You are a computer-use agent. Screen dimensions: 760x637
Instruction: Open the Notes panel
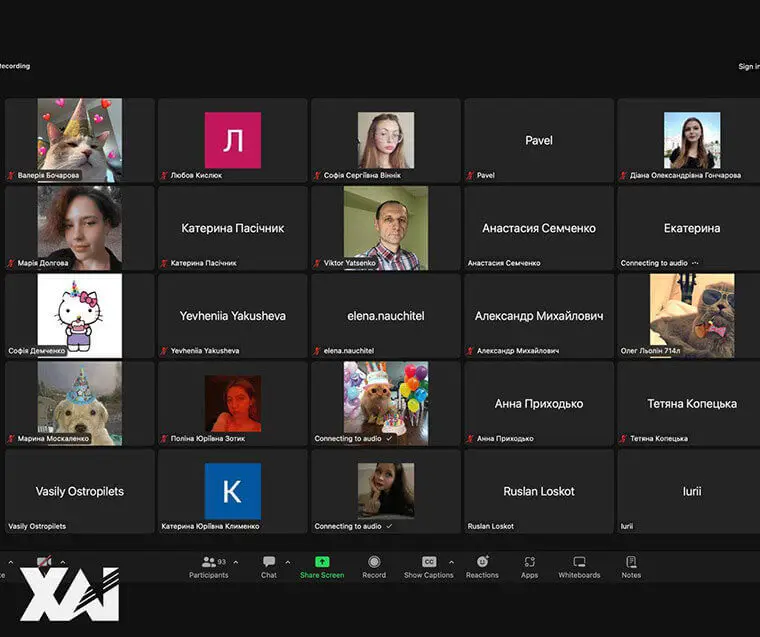coord(631,565)
